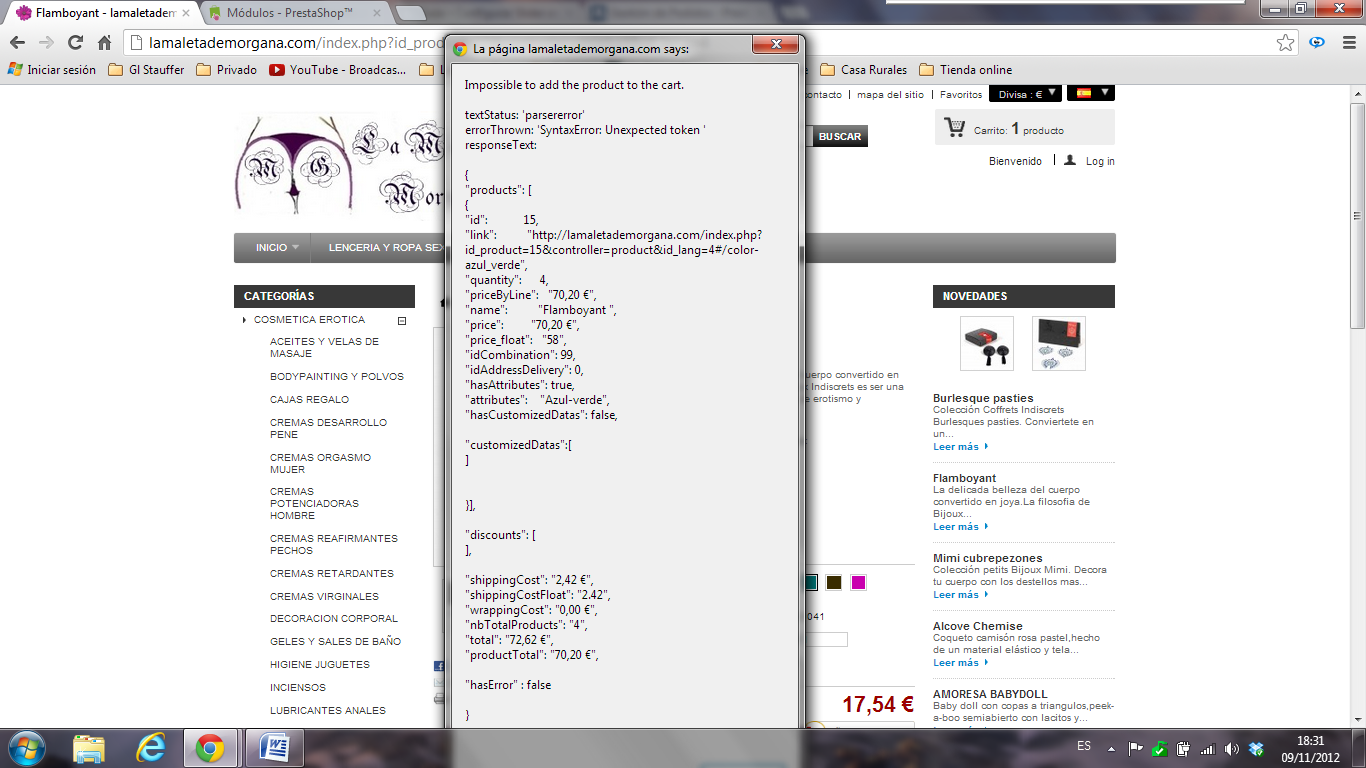
Task: Close the Flamboyant browser tab
Action: tap(188, 14)
